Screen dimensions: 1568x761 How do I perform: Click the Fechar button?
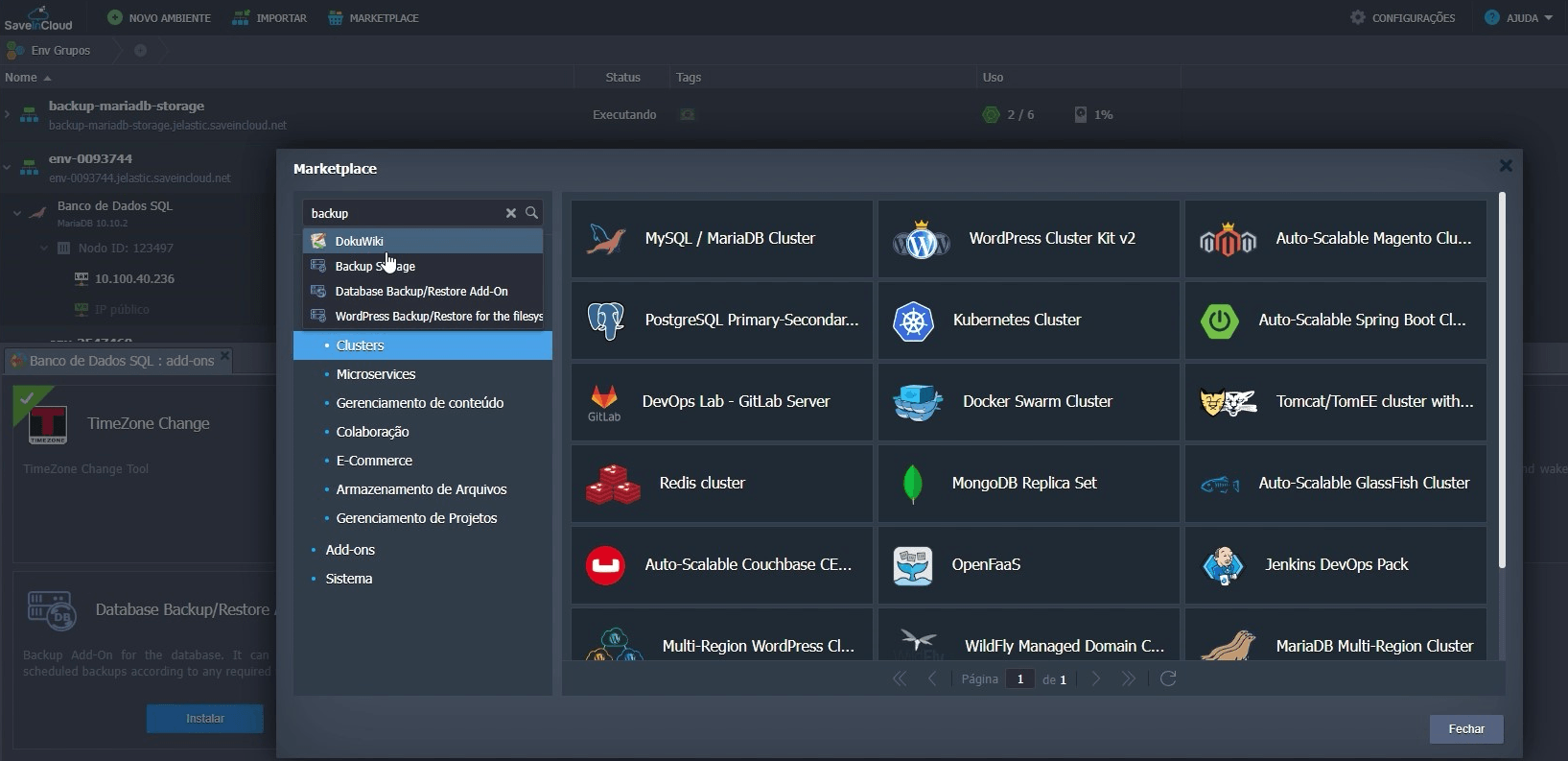1466,729
